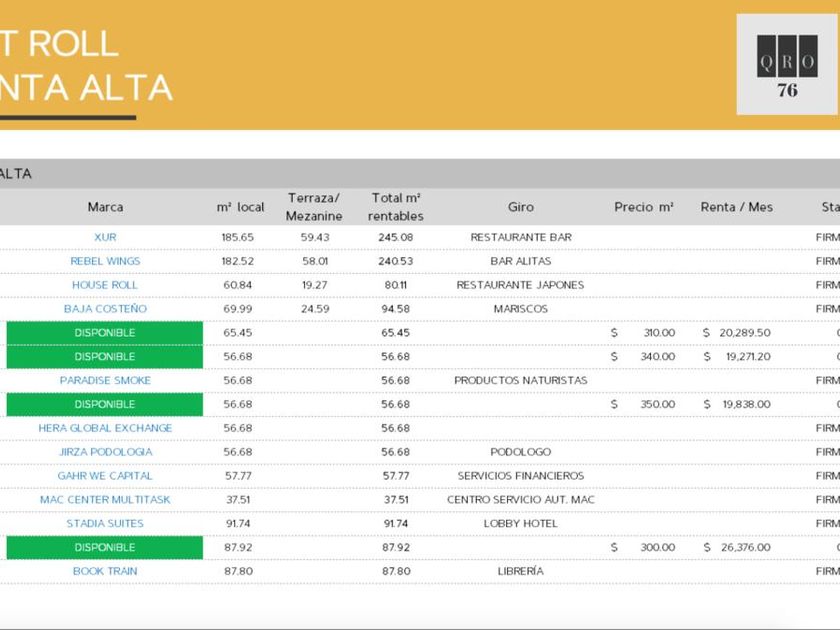Select the BOOK TRAIN brand link
Image resolution: width=840 pixels, height=630 pixels.
[105, 571]
